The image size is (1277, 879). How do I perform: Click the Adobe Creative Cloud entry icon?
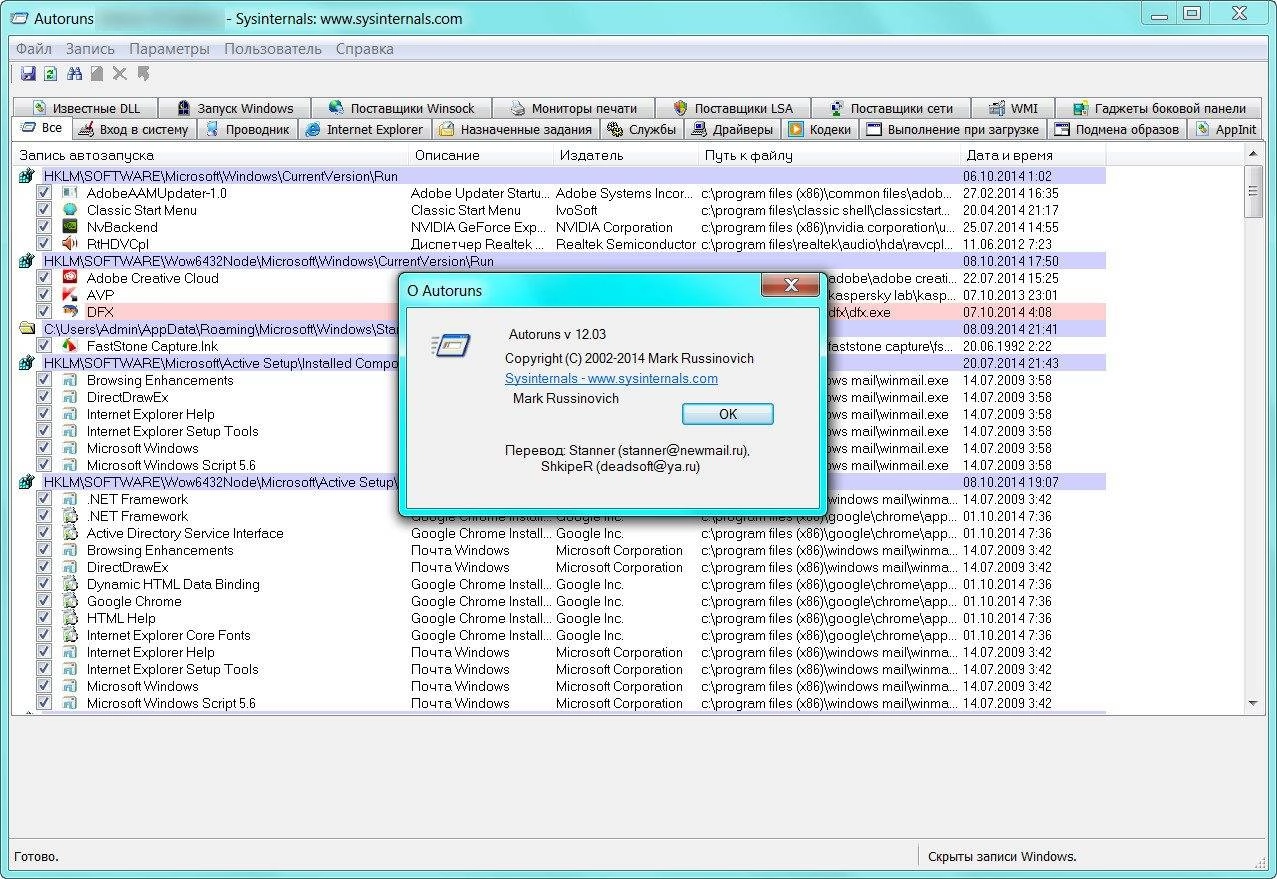pos(70,278)
